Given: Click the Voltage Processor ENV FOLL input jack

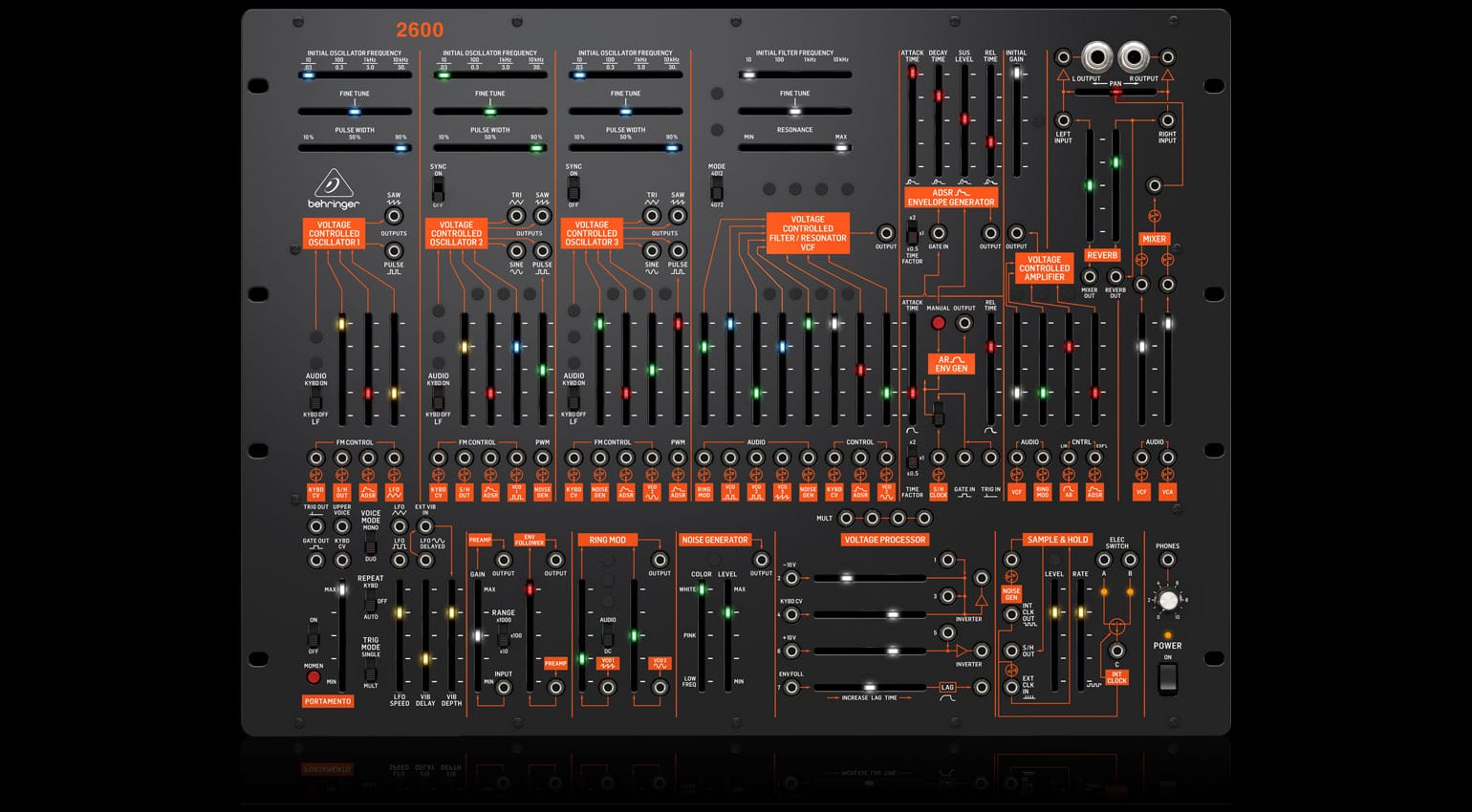Looking at the screenshot, I should [x=791, y=687].
